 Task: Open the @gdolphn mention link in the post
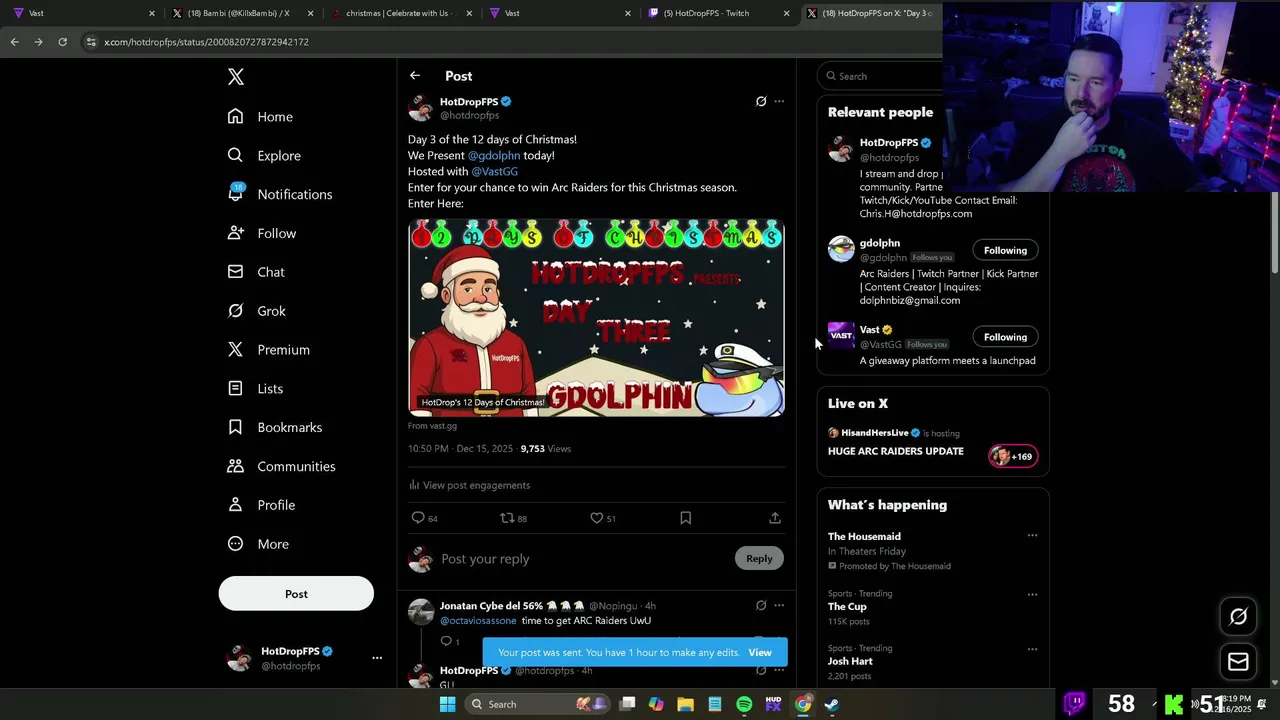click(494, 155)
